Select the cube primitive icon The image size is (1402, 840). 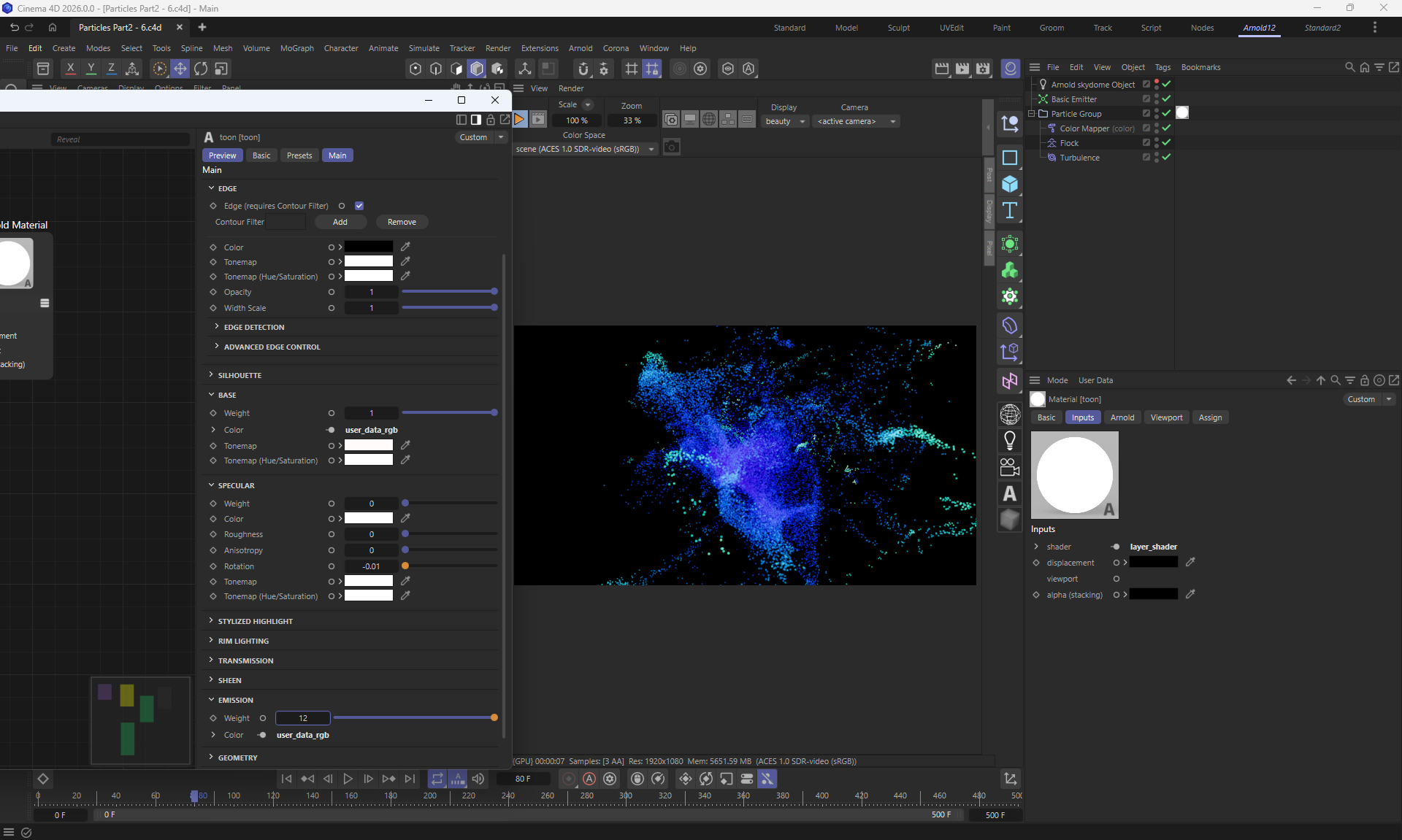click(1010, 184)
